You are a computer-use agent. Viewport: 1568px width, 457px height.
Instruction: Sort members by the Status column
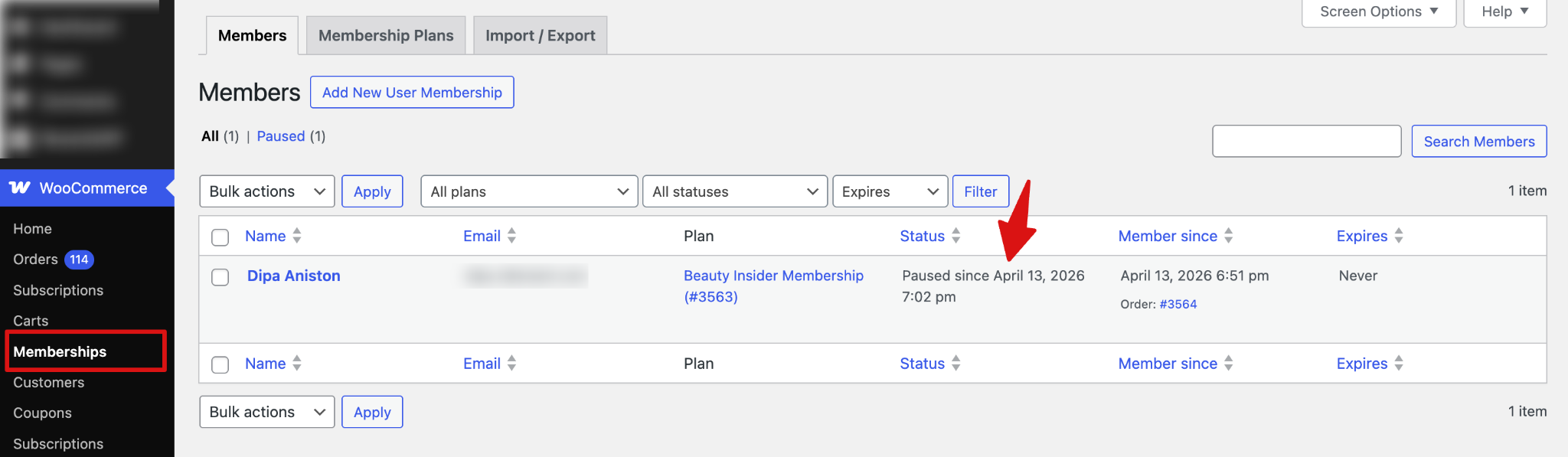955,236
